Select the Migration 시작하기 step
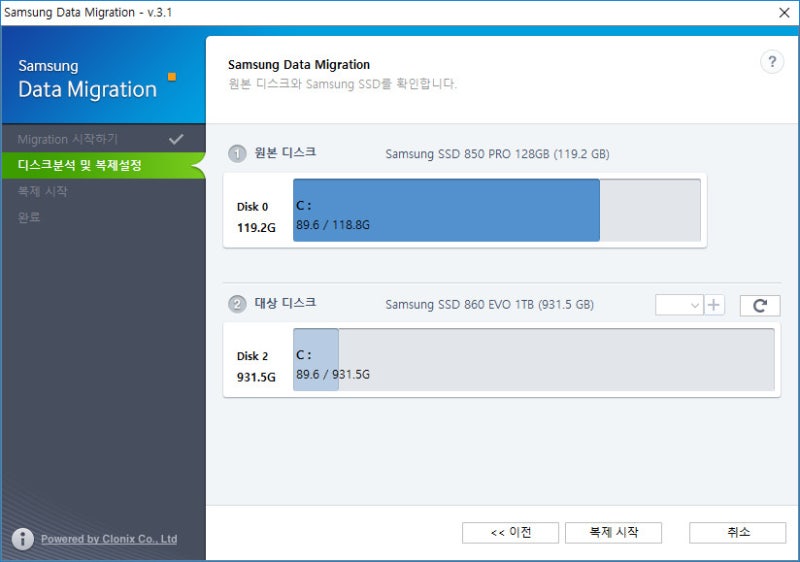This screenshot has height=562, width=800. [x=104, y=139]
